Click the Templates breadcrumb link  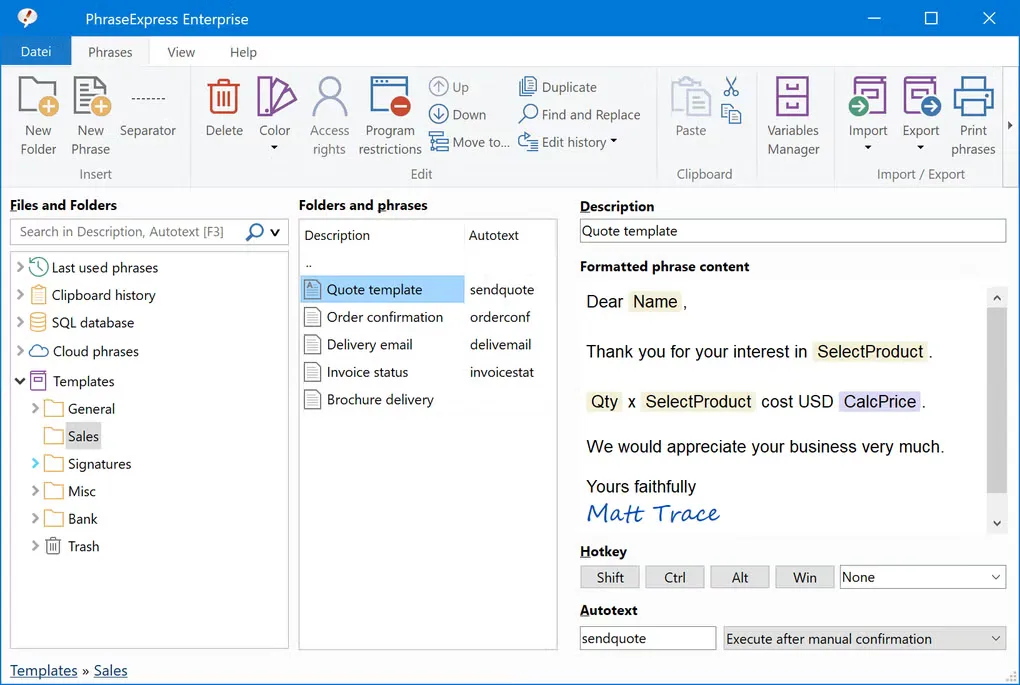(x=44, y=670)
